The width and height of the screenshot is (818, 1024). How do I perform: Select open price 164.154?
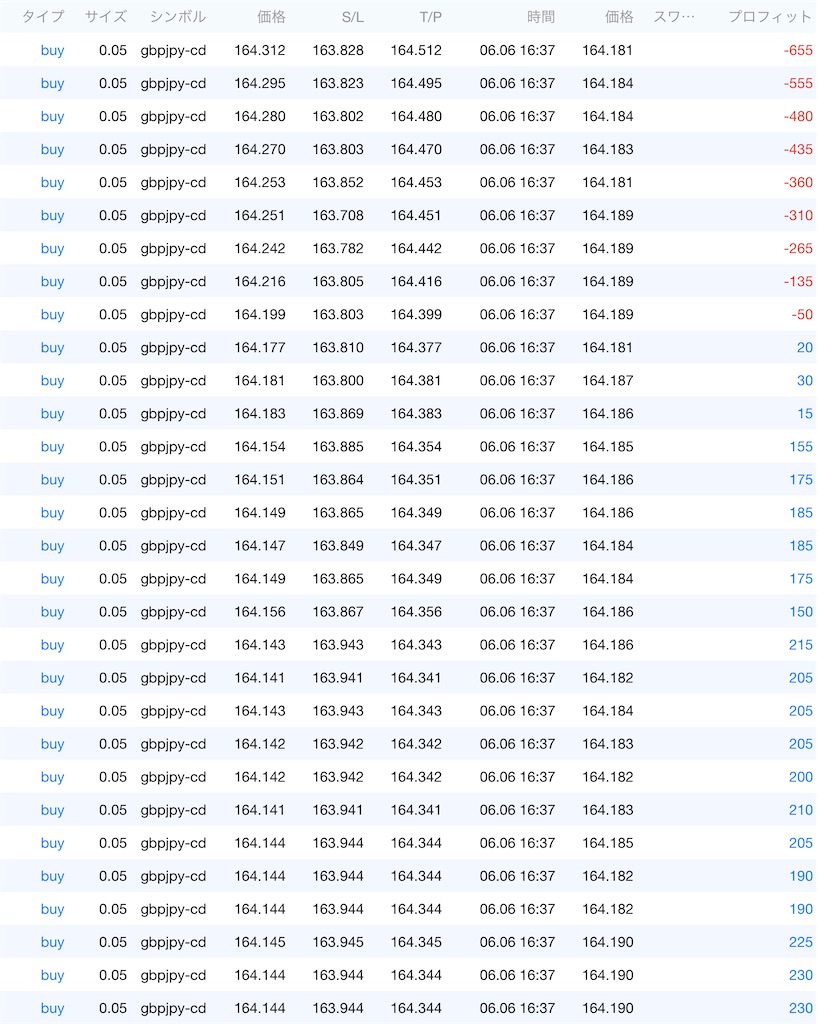[x=260, y=447]
